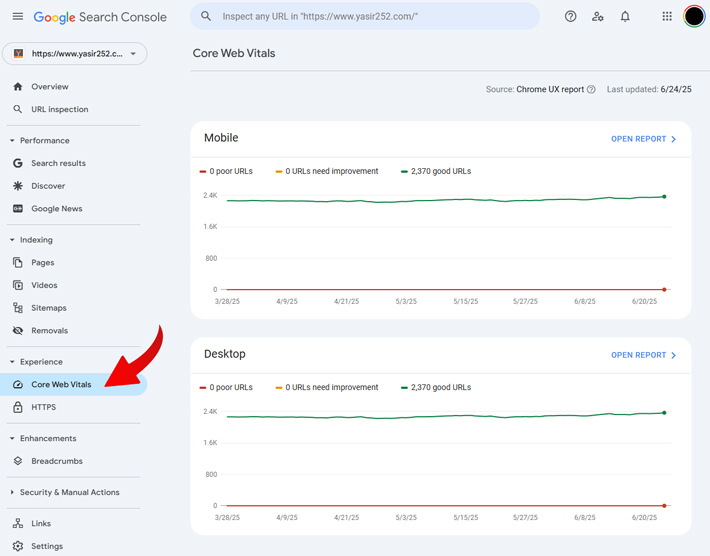The height and width of the screenshot is (556, 710).
Task: Click the Settings gear icon
Action: [x=18, y=546]
